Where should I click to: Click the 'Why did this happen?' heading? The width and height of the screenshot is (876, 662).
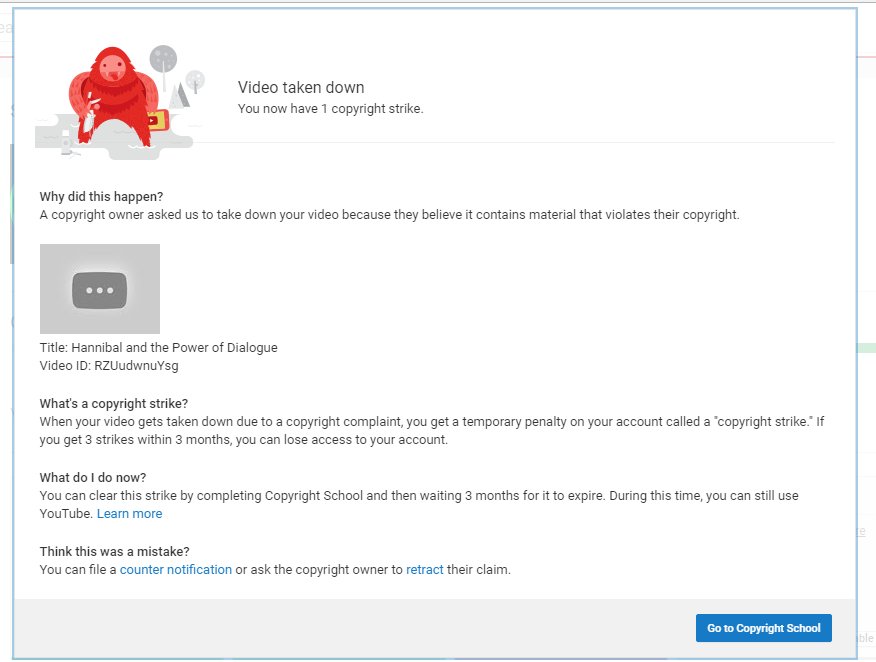click(x=101, y=196)
